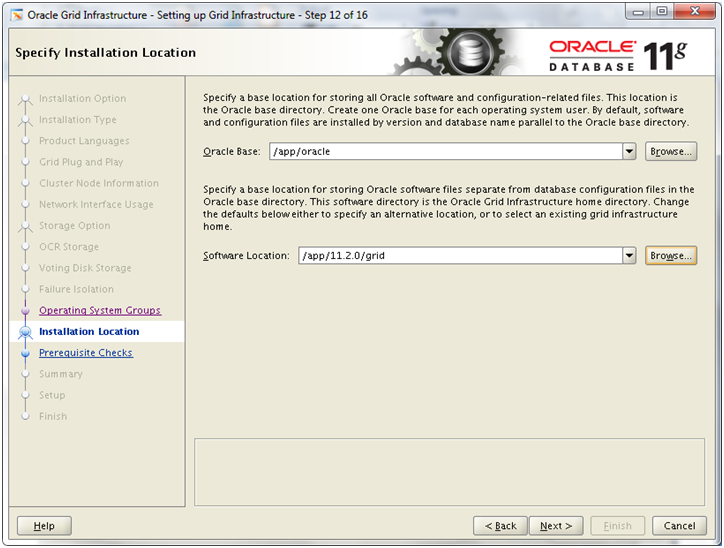The image size is (724, 548).
Task: Click the Cluster Node Information step
Action: point(99,183)
